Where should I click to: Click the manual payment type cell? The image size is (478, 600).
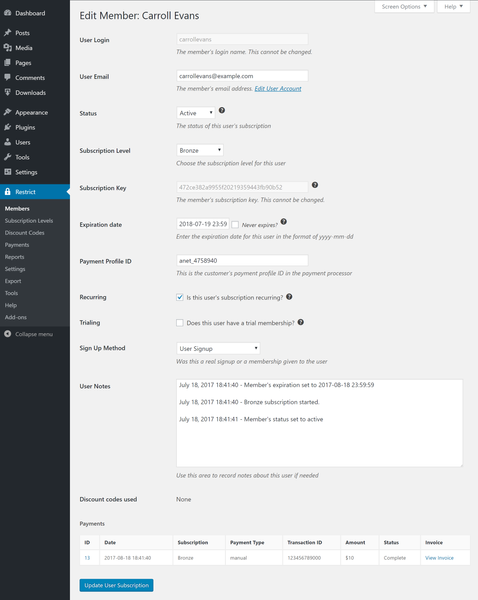pos(254,558)
